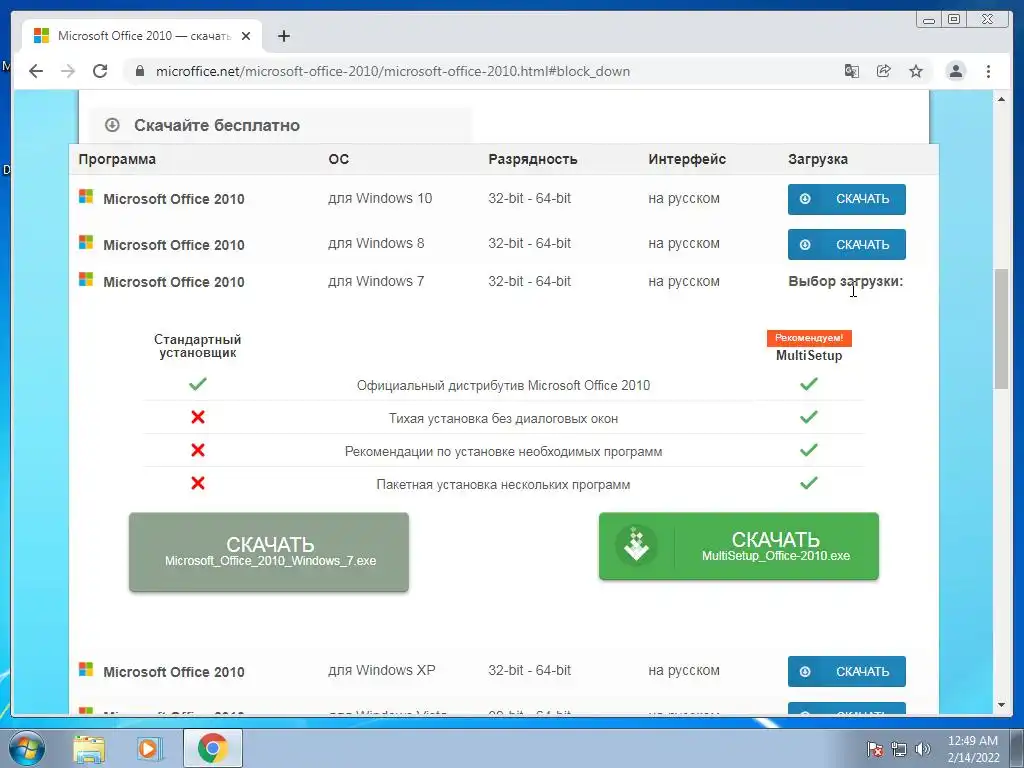Click the 'MultiSetup' column heading

click(809, 356)
